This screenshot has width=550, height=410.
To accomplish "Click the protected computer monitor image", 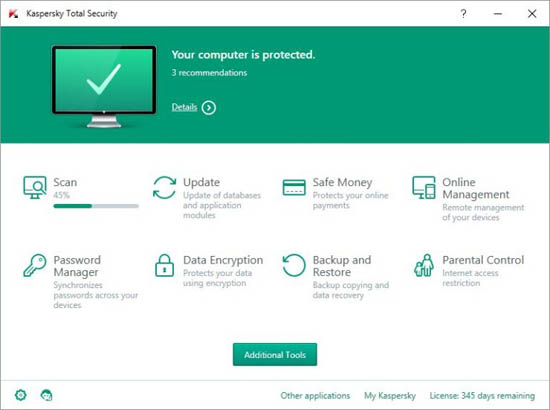I will [104, 86].
